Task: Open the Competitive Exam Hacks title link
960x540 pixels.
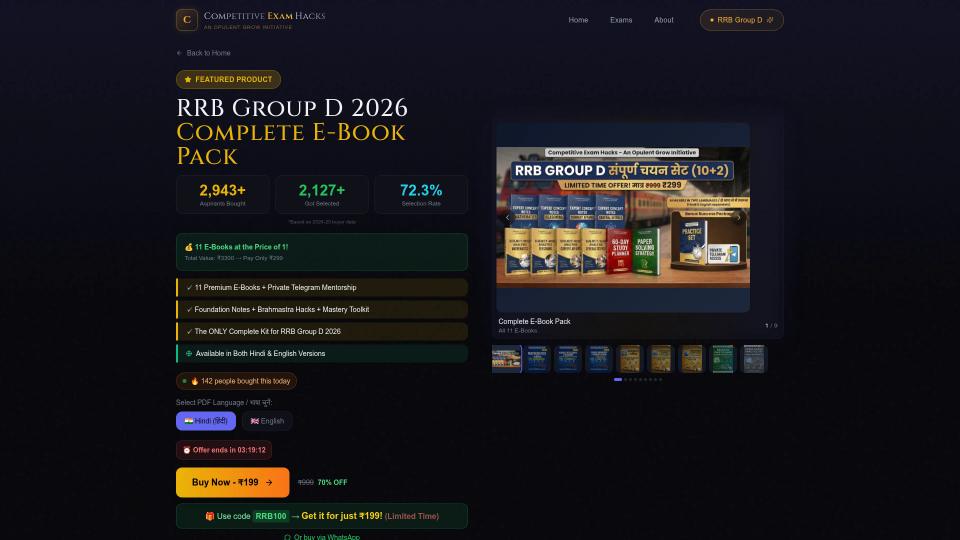Action: tap(264, 16)
